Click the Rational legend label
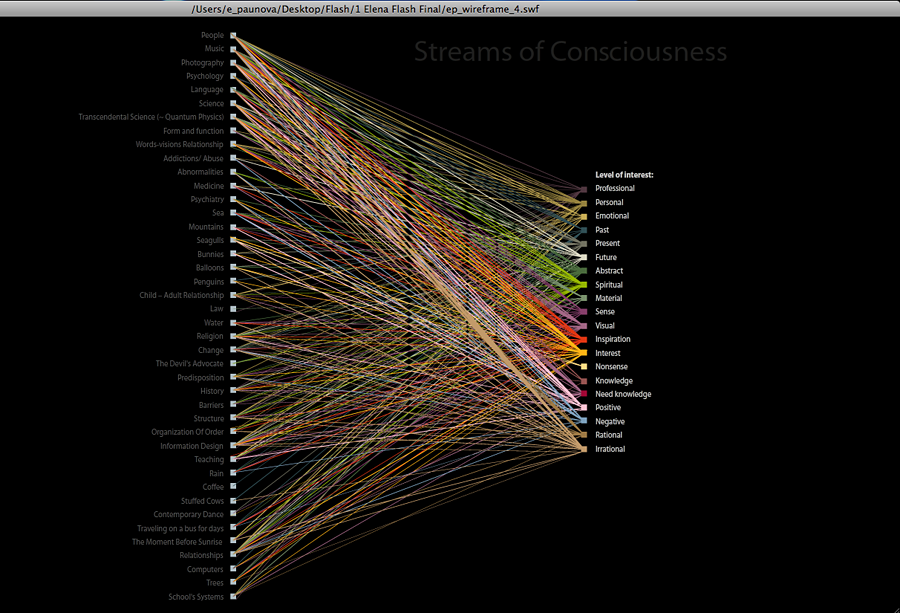This screenshot has width=900, height=613. point(608,435)
